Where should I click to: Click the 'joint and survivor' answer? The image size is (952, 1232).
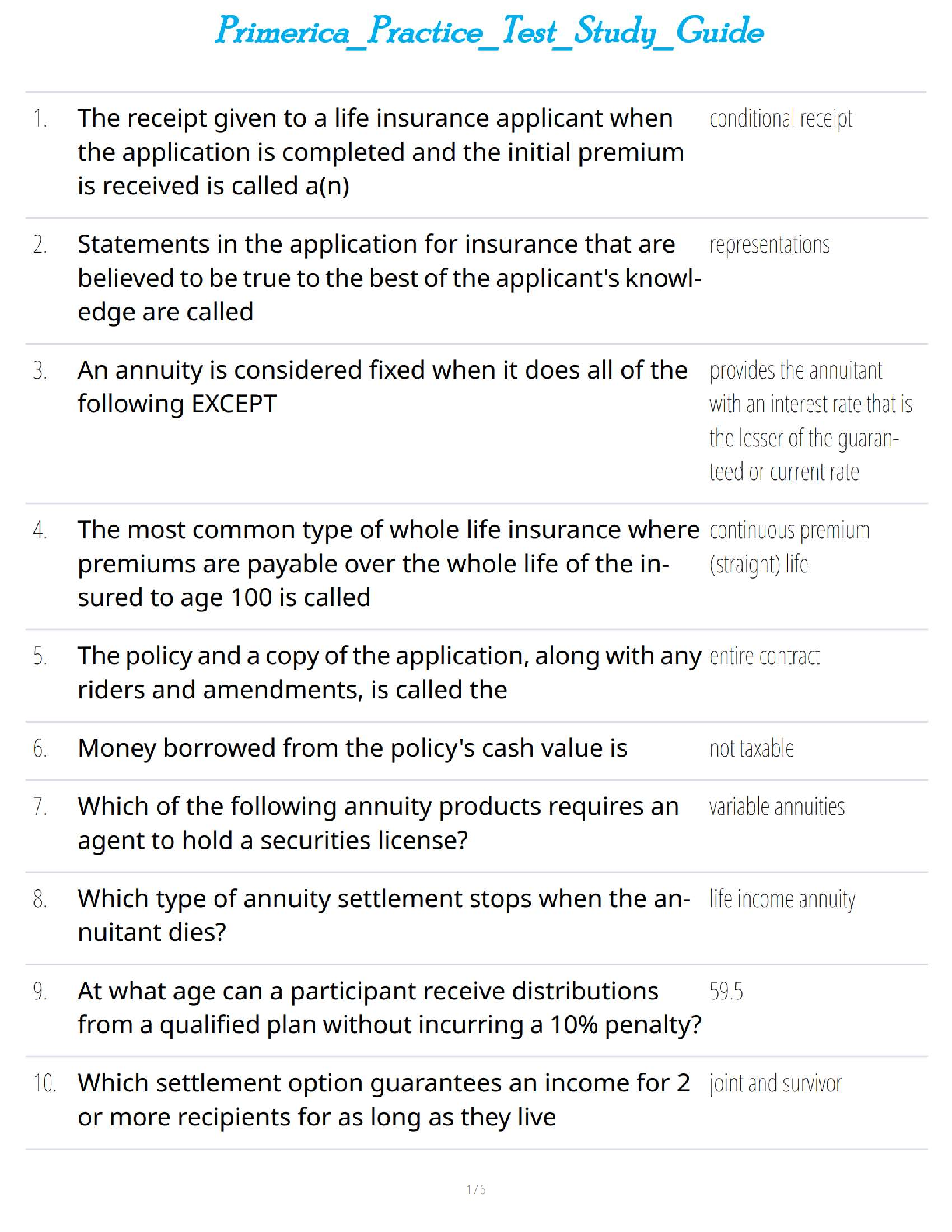[775, 1083]
